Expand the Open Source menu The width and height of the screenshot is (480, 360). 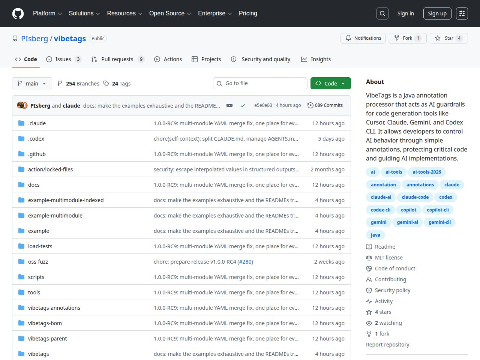pyautogui.click(x=170, y=13)
